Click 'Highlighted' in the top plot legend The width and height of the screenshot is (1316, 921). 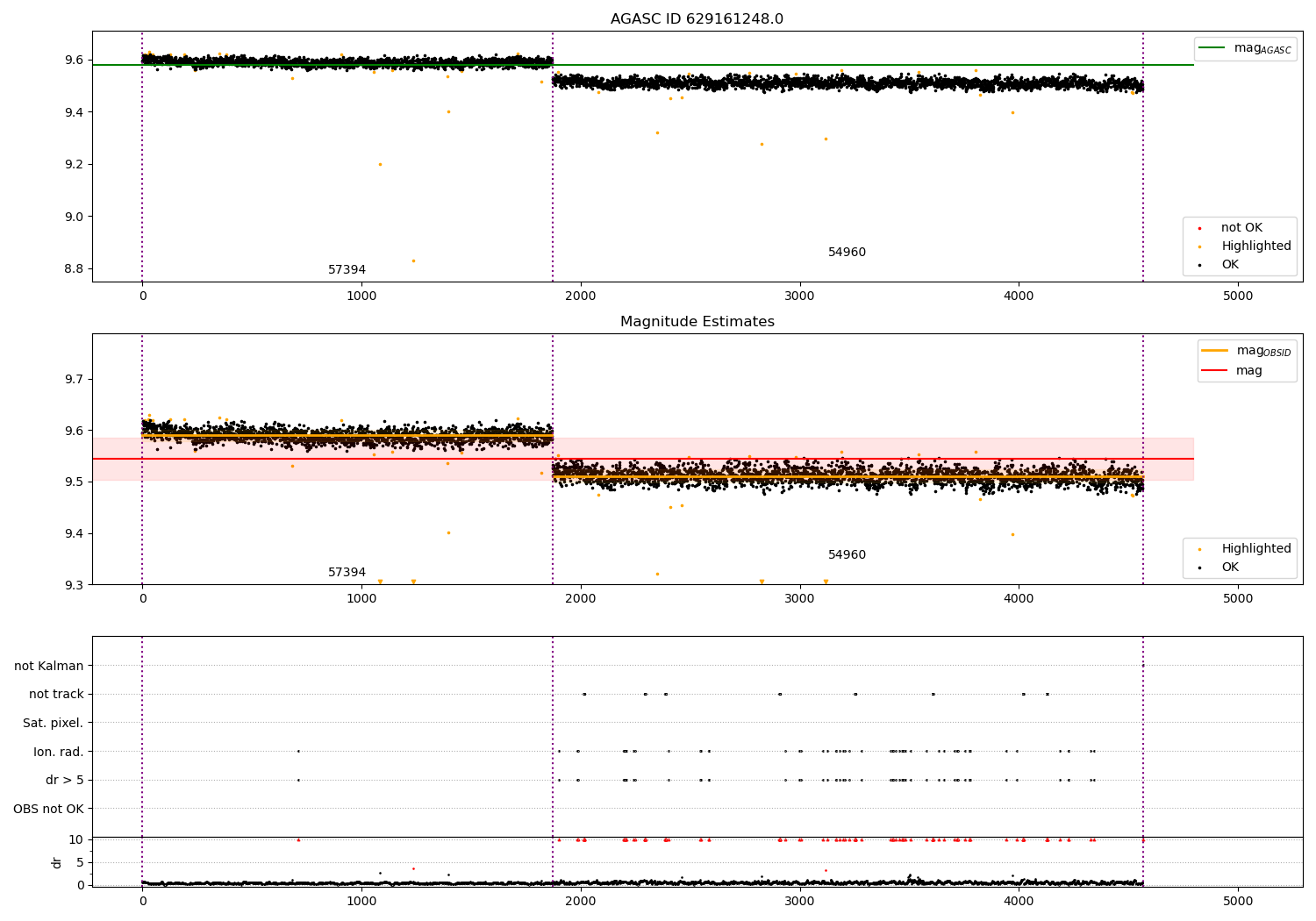[x=1256, y=246]
